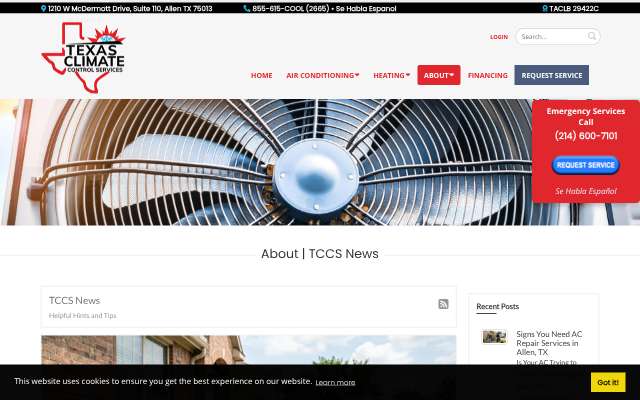Click the Texas Climate Control Services logo
This screenshot has height=400, width=640.
click(83, 57)
